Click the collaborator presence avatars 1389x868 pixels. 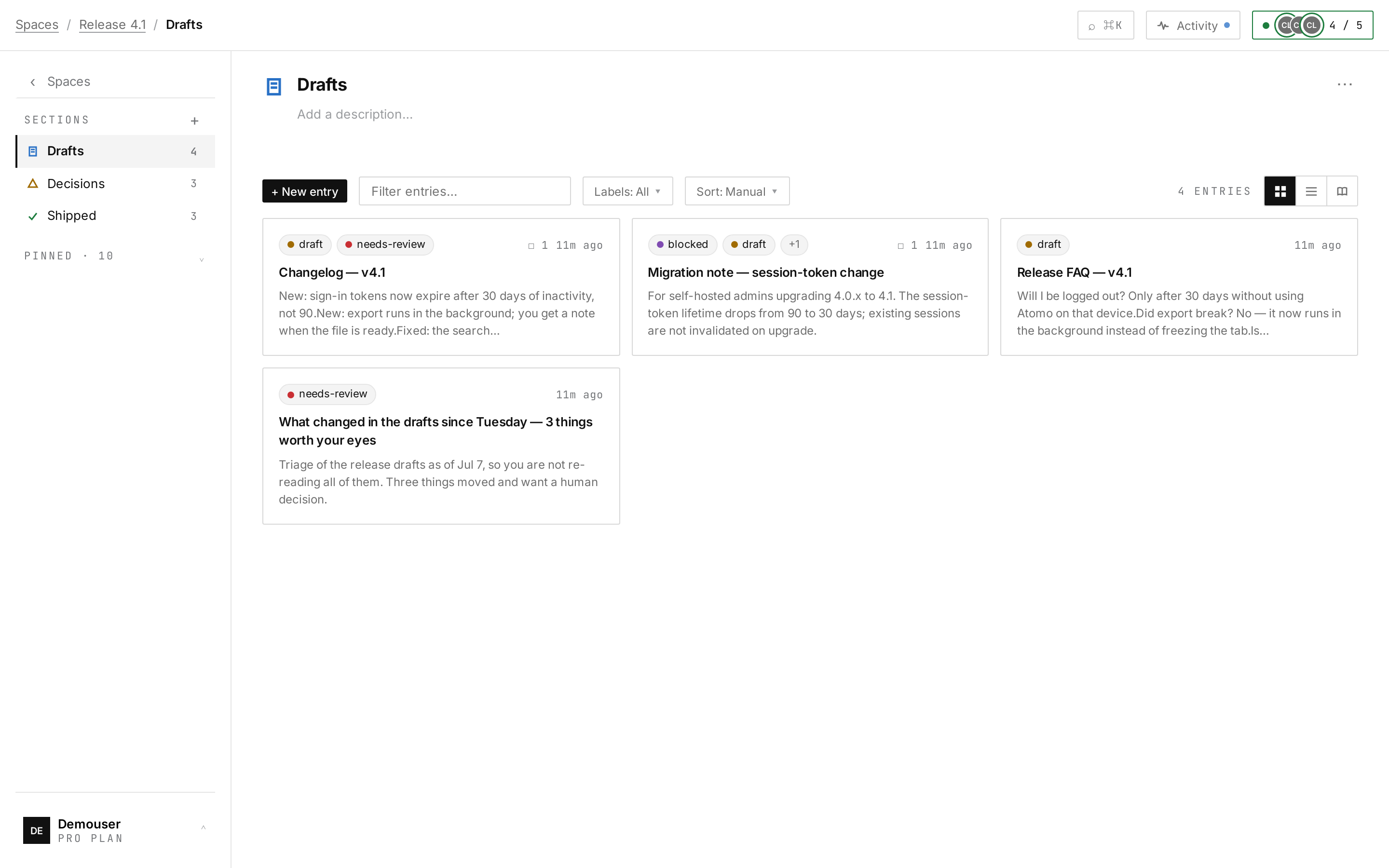1299,25
